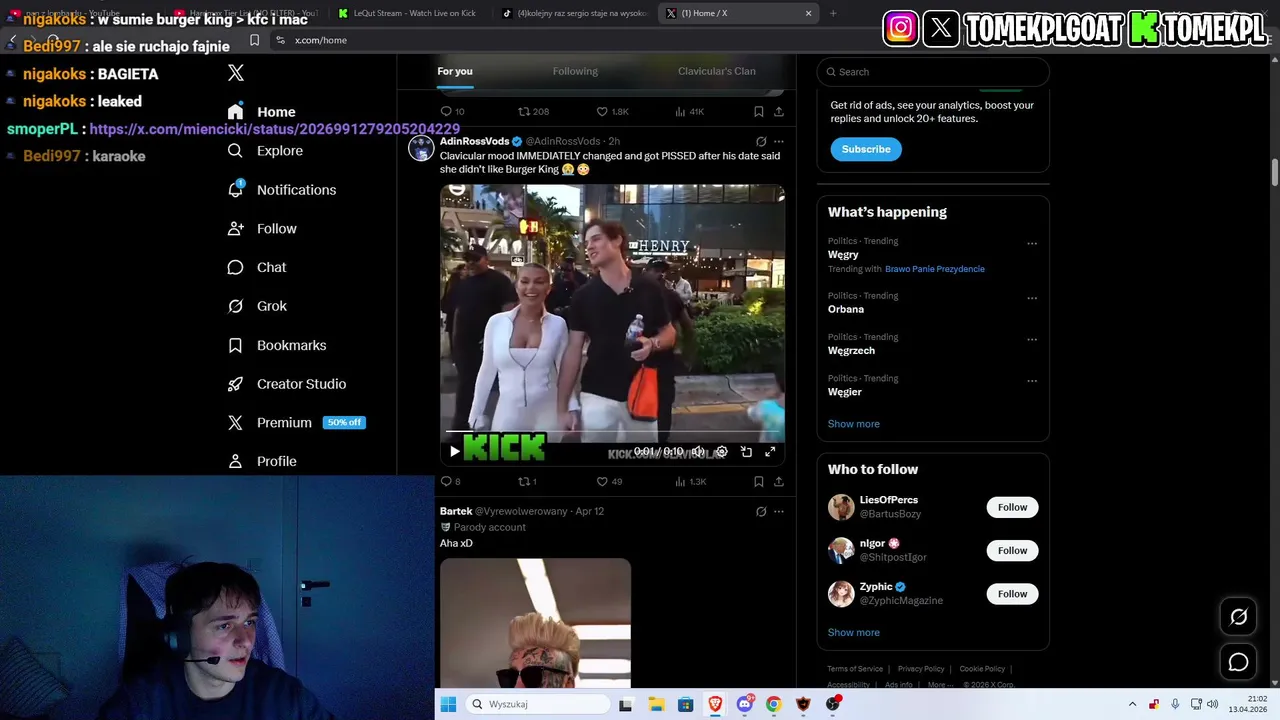Show more under Who to follow

[x=854, y=633]
